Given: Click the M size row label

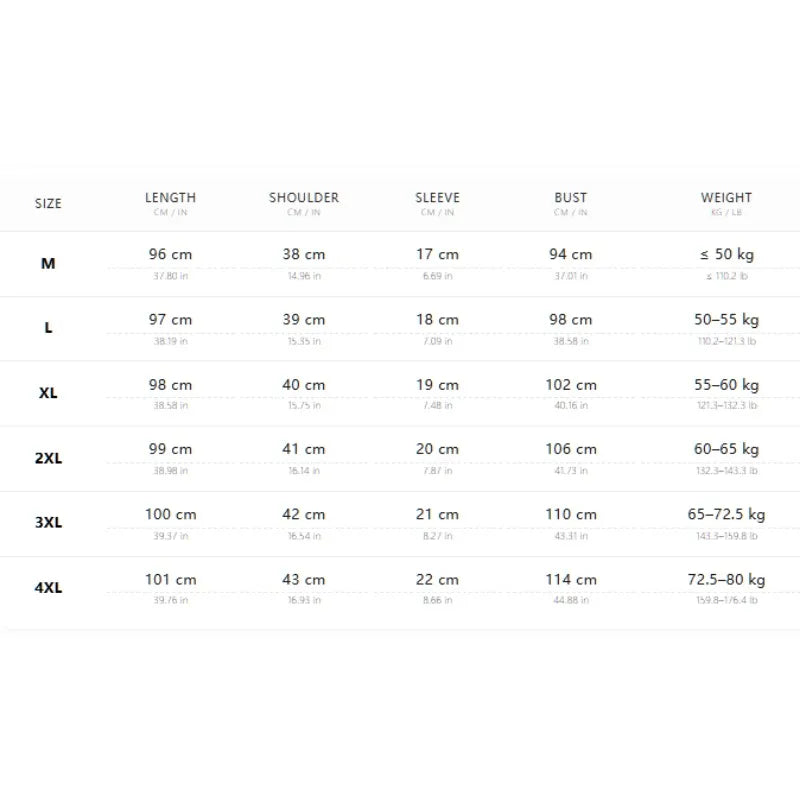Looking at the screenshot, I should 48,263.
